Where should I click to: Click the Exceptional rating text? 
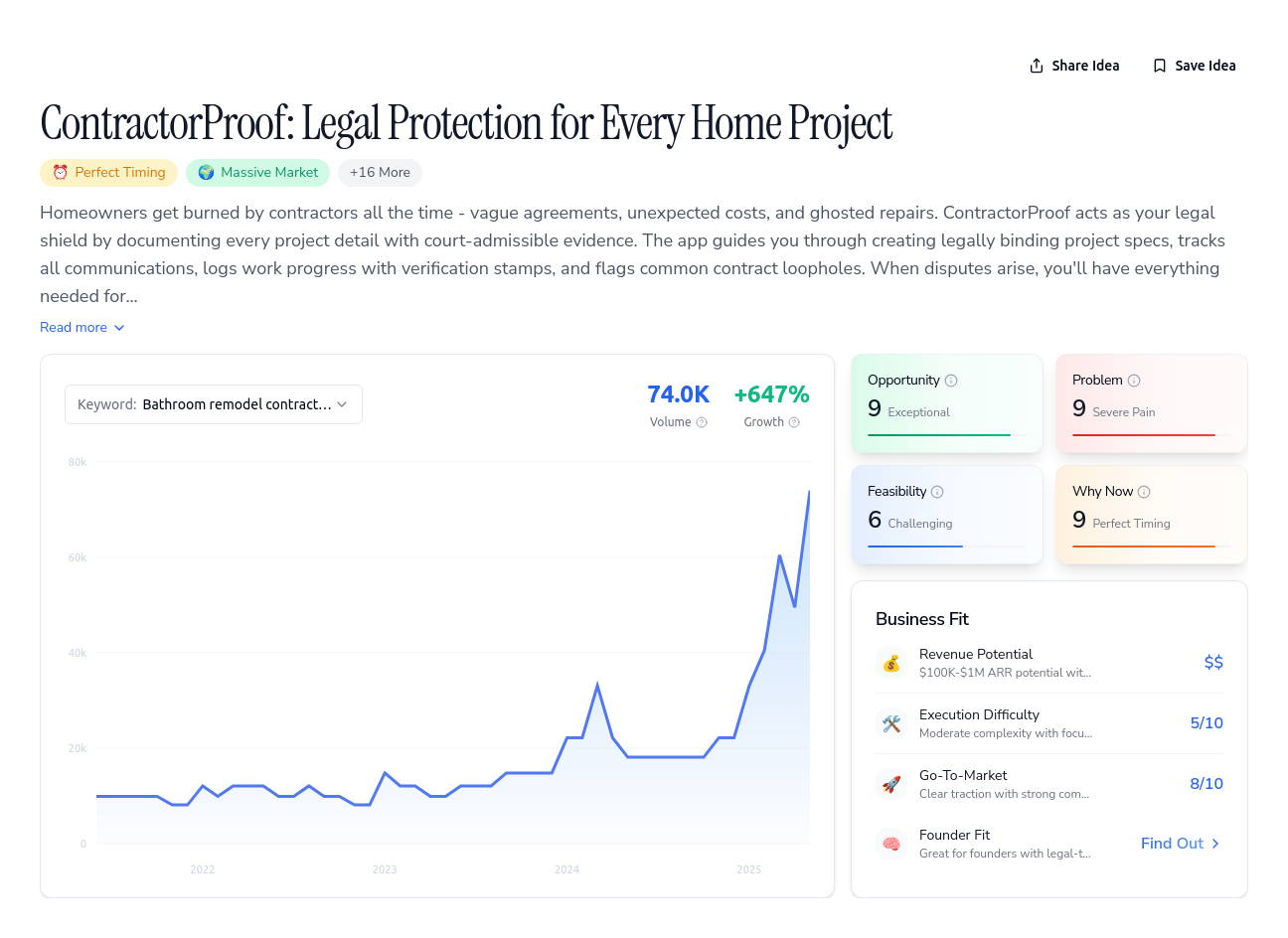[x=918, y=412]
